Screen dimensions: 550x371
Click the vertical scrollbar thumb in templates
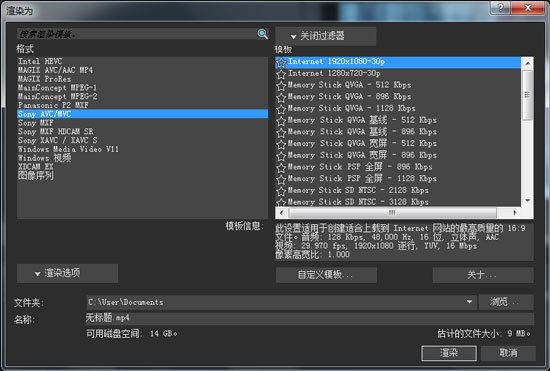[x=527, y=95]
